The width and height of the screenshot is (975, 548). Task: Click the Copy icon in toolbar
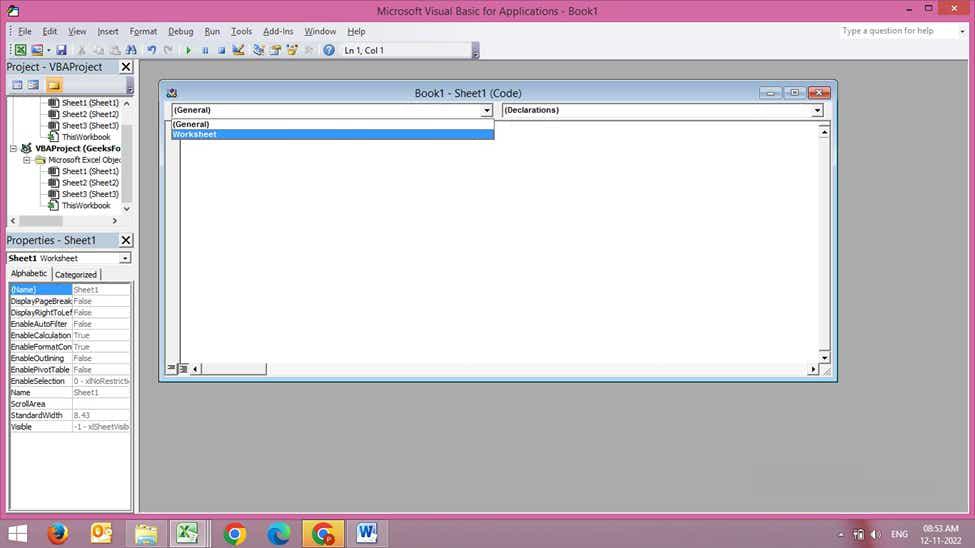pyautogui.click(x=98, y=50)
